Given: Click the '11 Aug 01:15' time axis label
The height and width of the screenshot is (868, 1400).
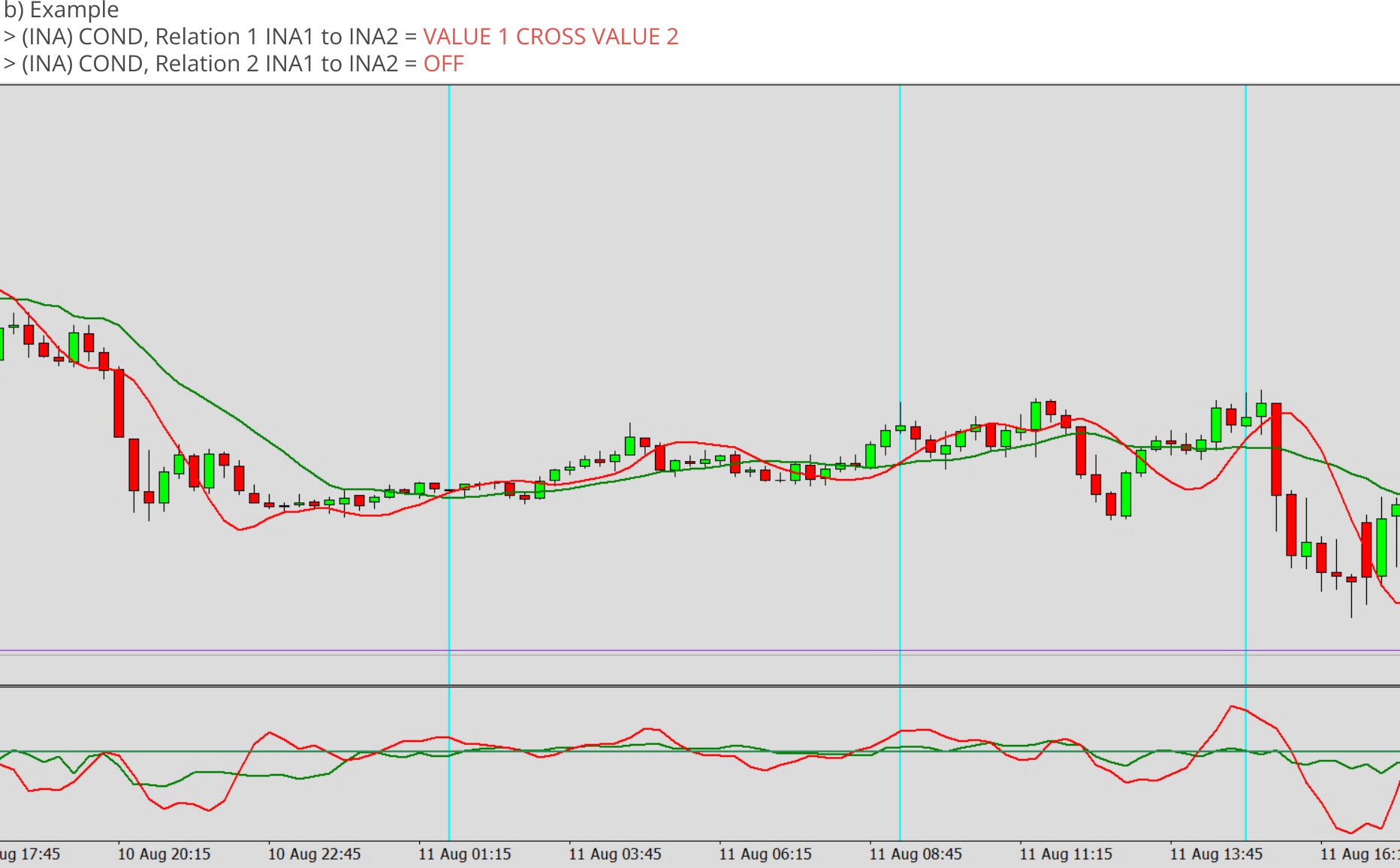Looking at the screenshot, I should click(x=464, y=854).
